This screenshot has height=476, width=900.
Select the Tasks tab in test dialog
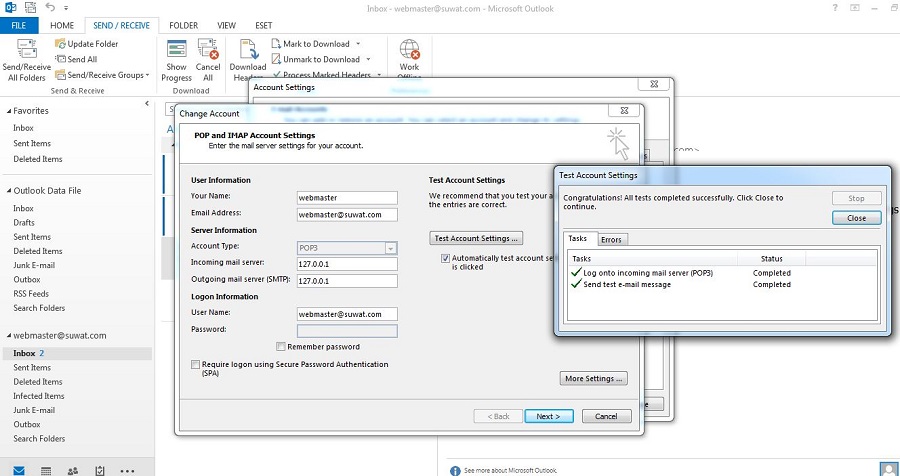[x=578, y=238]
